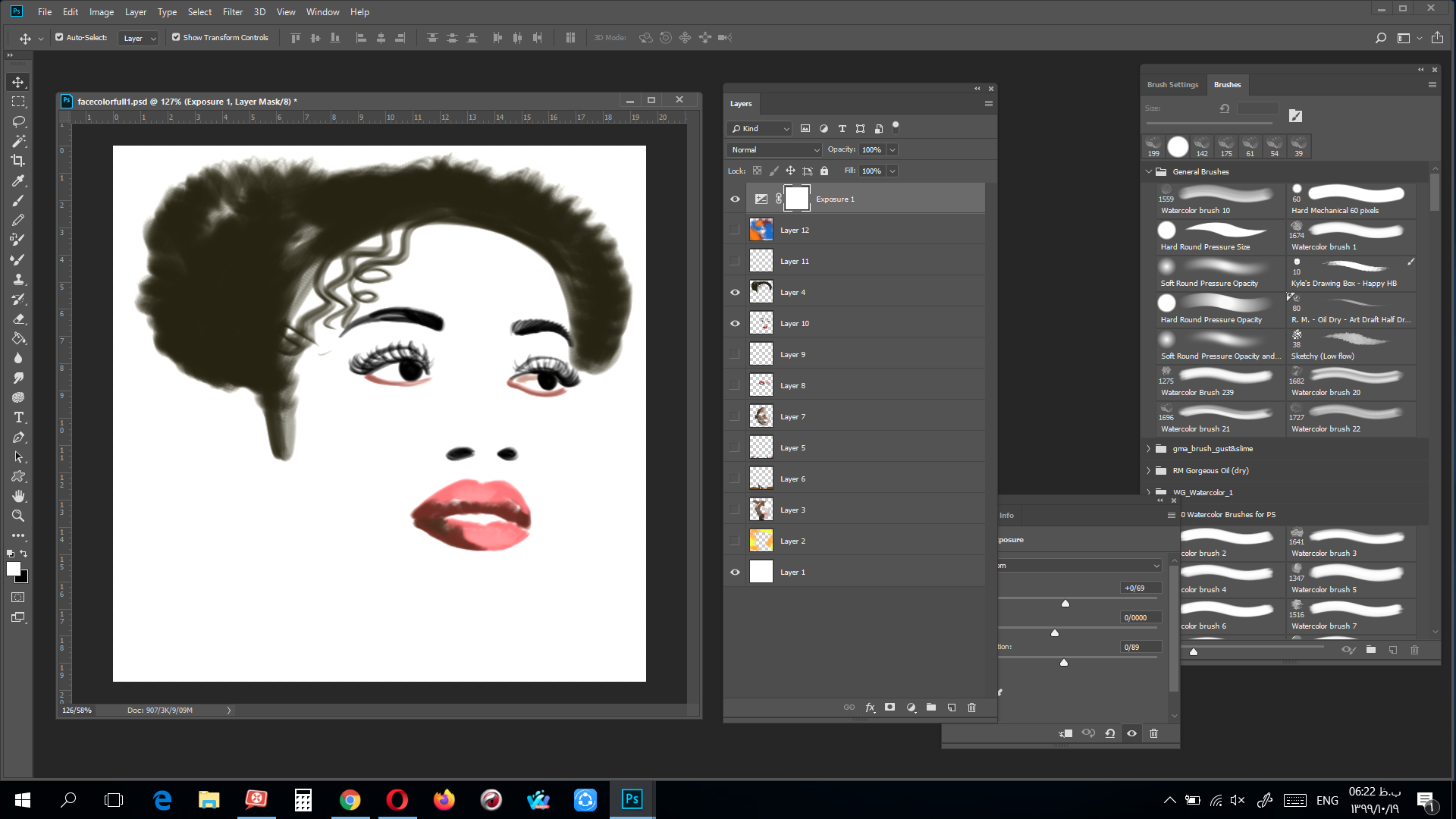Open Opacity value dropdown arrow

coord(893,150)
